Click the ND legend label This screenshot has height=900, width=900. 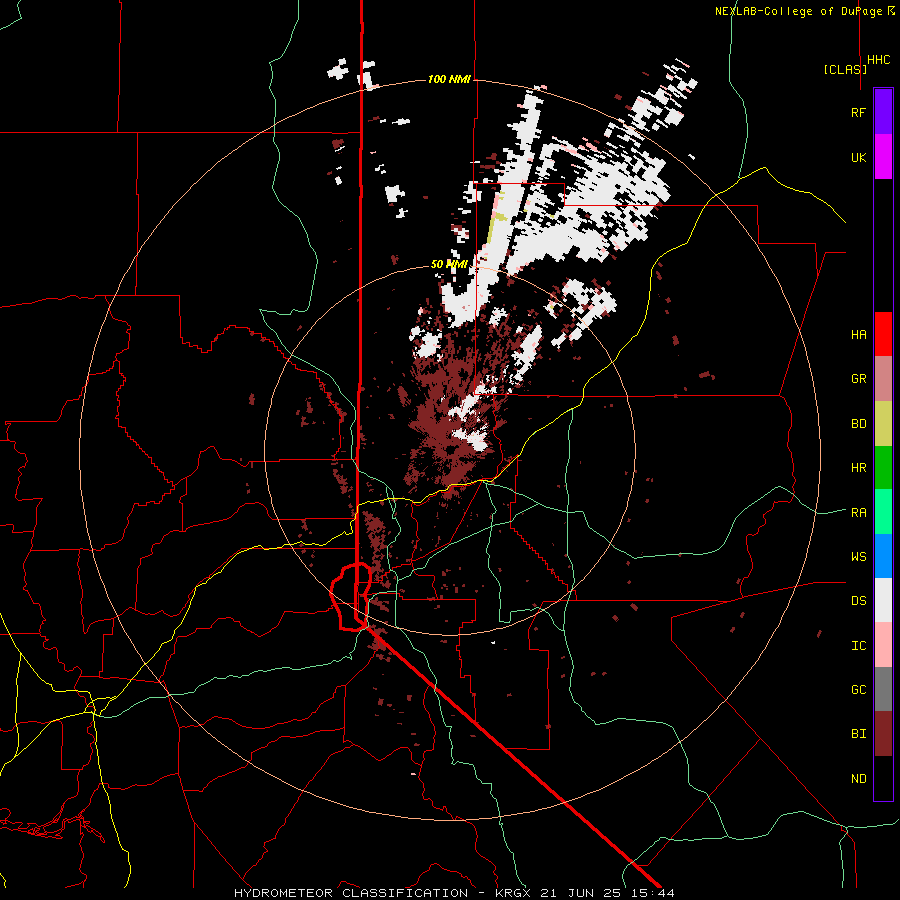(858, 779)
